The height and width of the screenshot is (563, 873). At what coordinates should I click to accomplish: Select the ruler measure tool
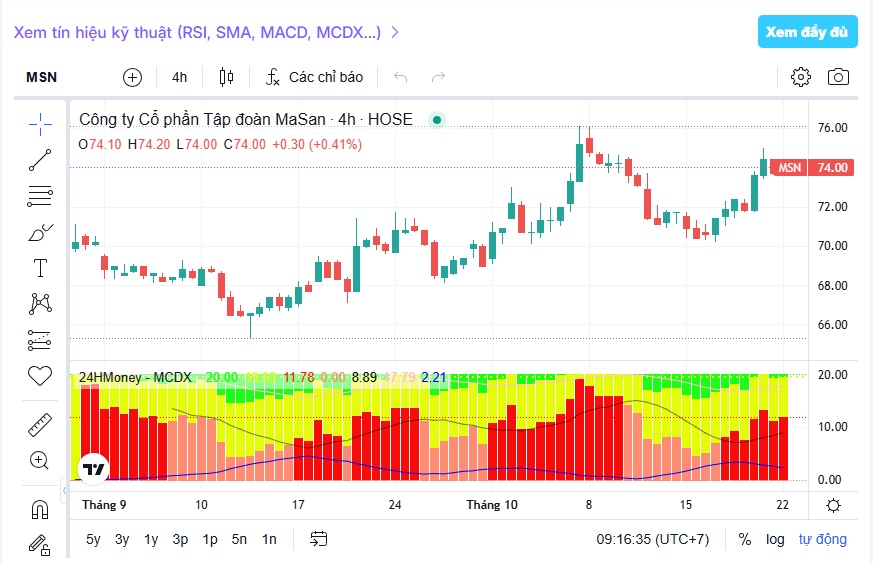40,425
